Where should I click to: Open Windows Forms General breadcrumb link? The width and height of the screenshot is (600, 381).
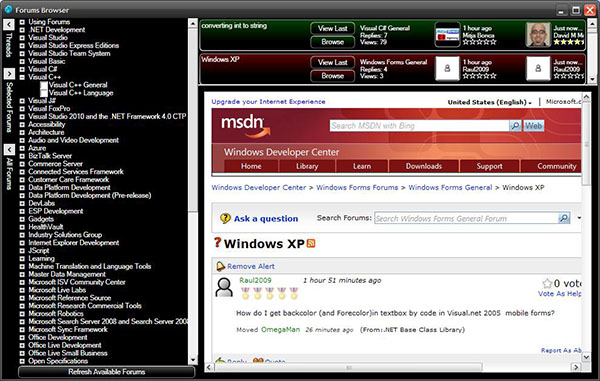click(x=450, y=187)
